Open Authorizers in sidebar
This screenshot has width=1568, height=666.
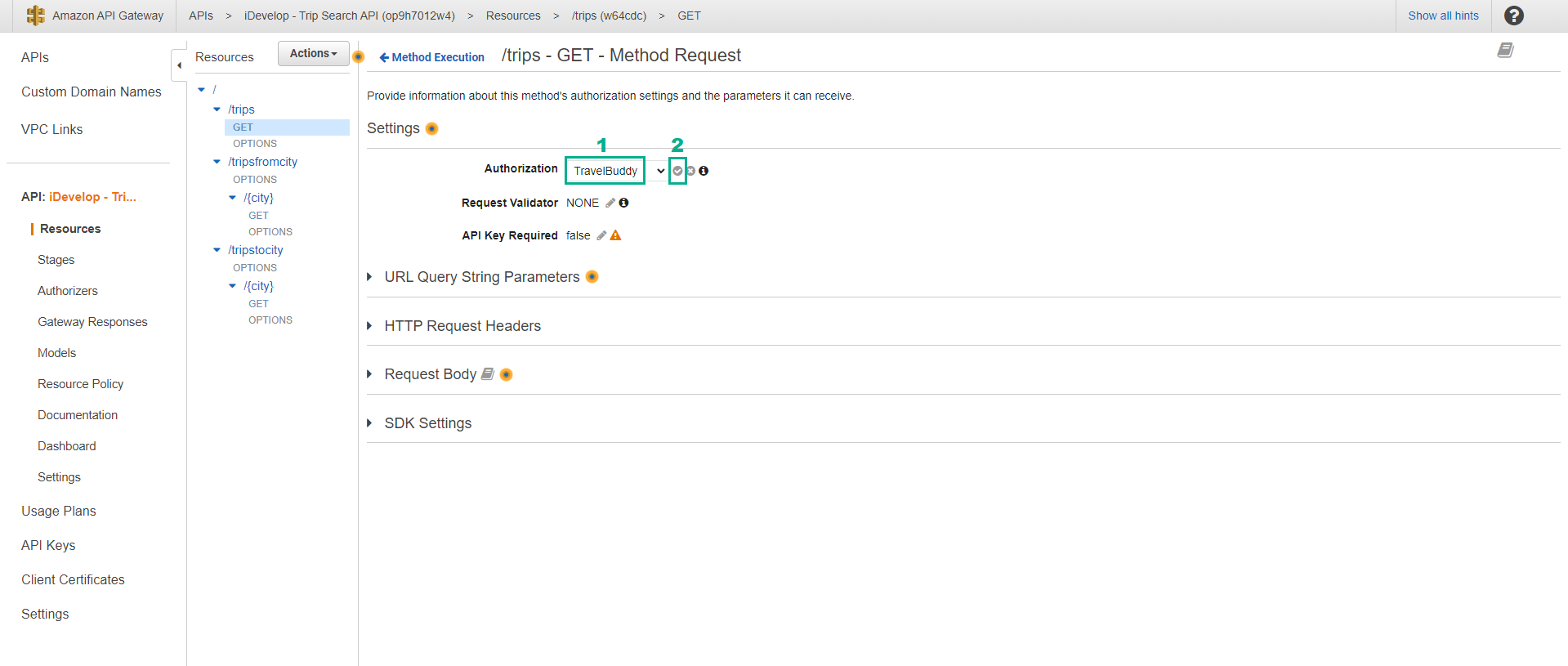pos(68,291)
